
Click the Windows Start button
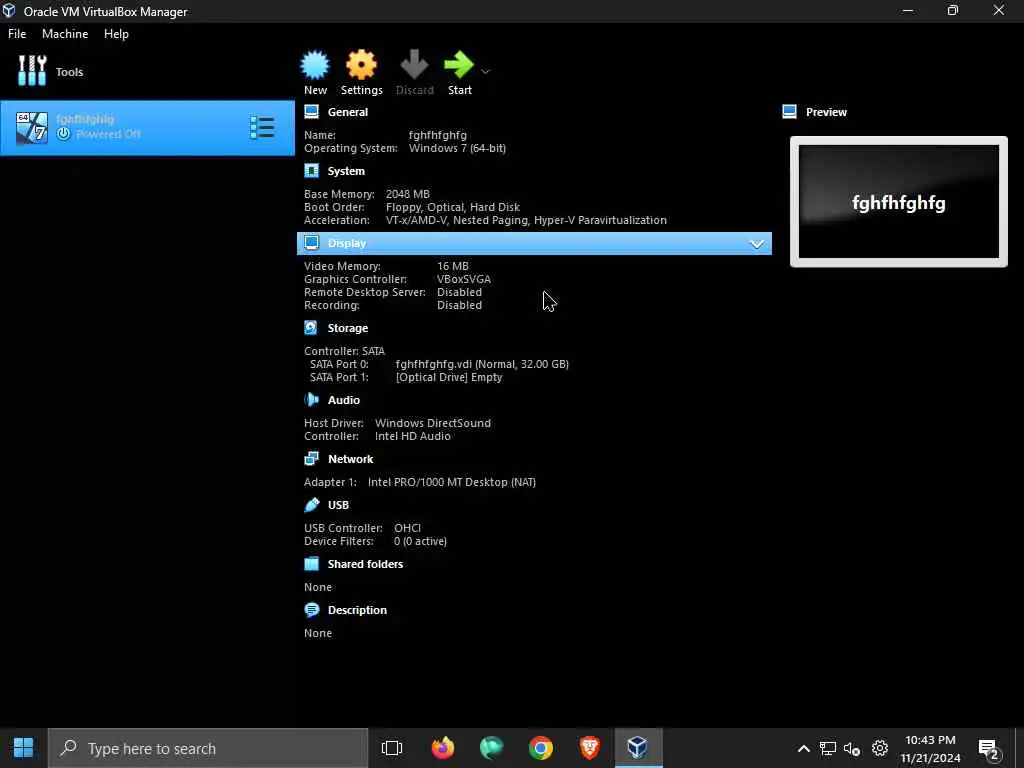click(x=24, y=748)
